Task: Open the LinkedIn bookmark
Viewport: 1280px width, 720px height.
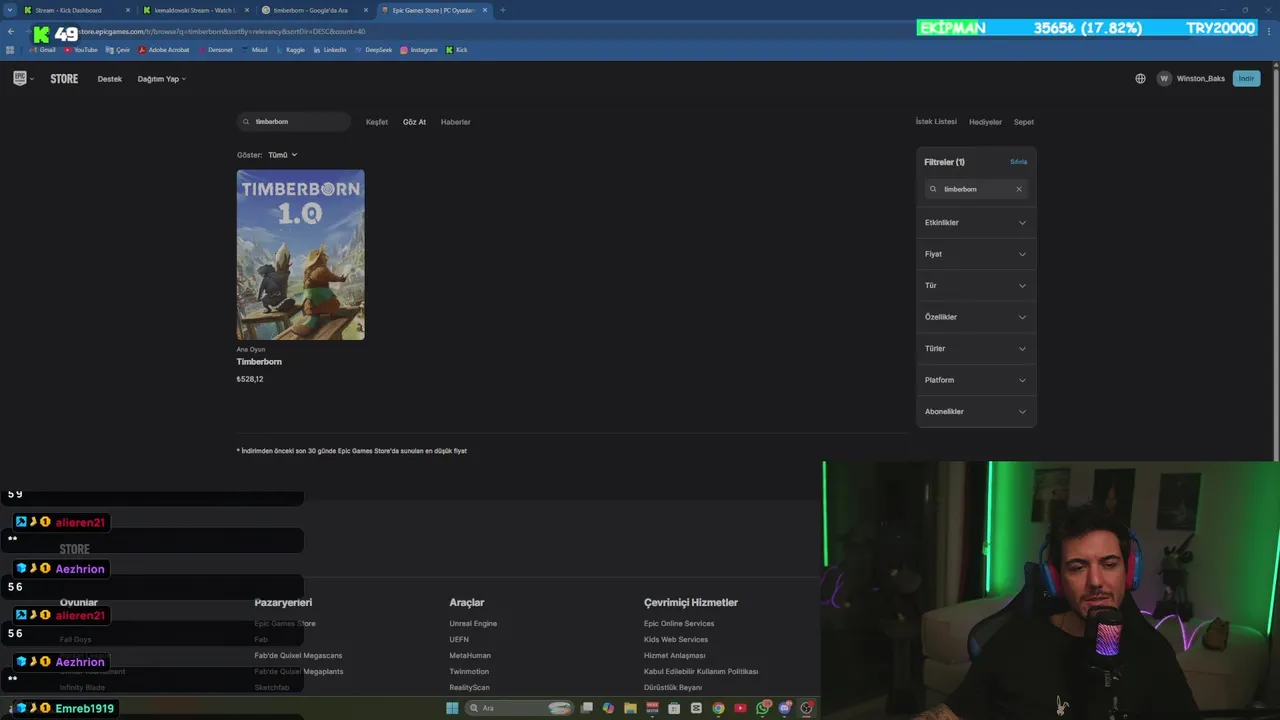Action: pyautogui.click(x=330, y=49)
